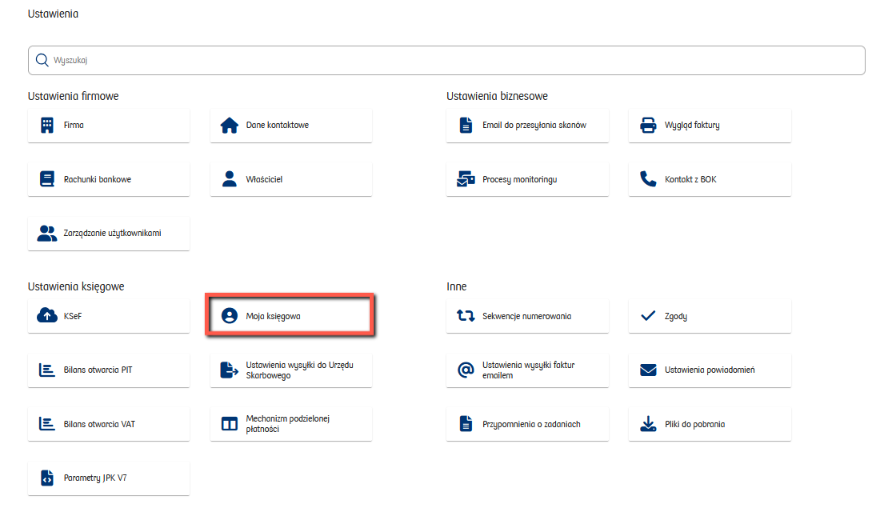
Task: Open Ustawienia wysyłki do Urzędu Skarbowego icon
Action: point(229,370)
